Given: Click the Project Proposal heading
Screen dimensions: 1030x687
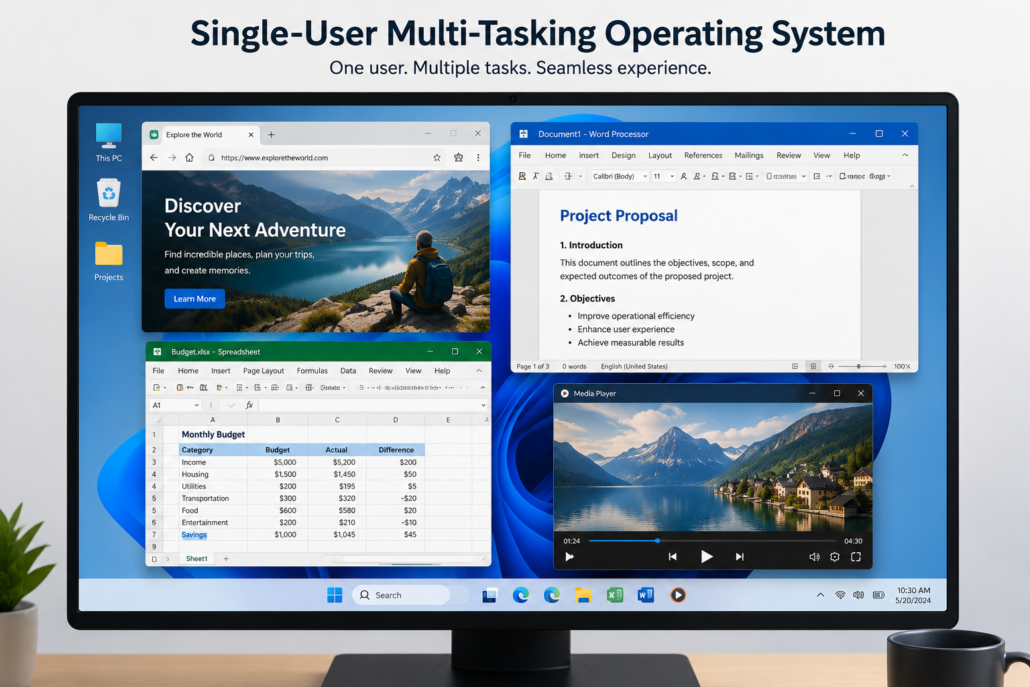Looking at the screenshot, I should (x=618, y=215).
